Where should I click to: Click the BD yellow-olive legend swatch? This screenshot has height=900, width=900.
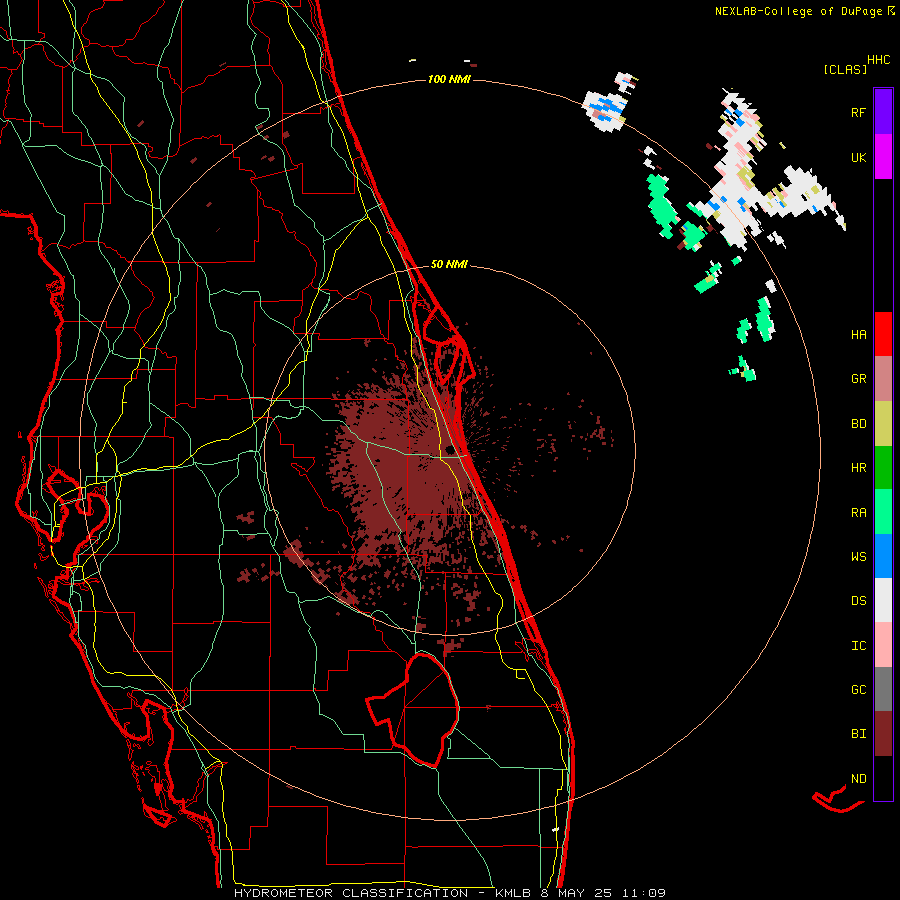pos(883,424)
